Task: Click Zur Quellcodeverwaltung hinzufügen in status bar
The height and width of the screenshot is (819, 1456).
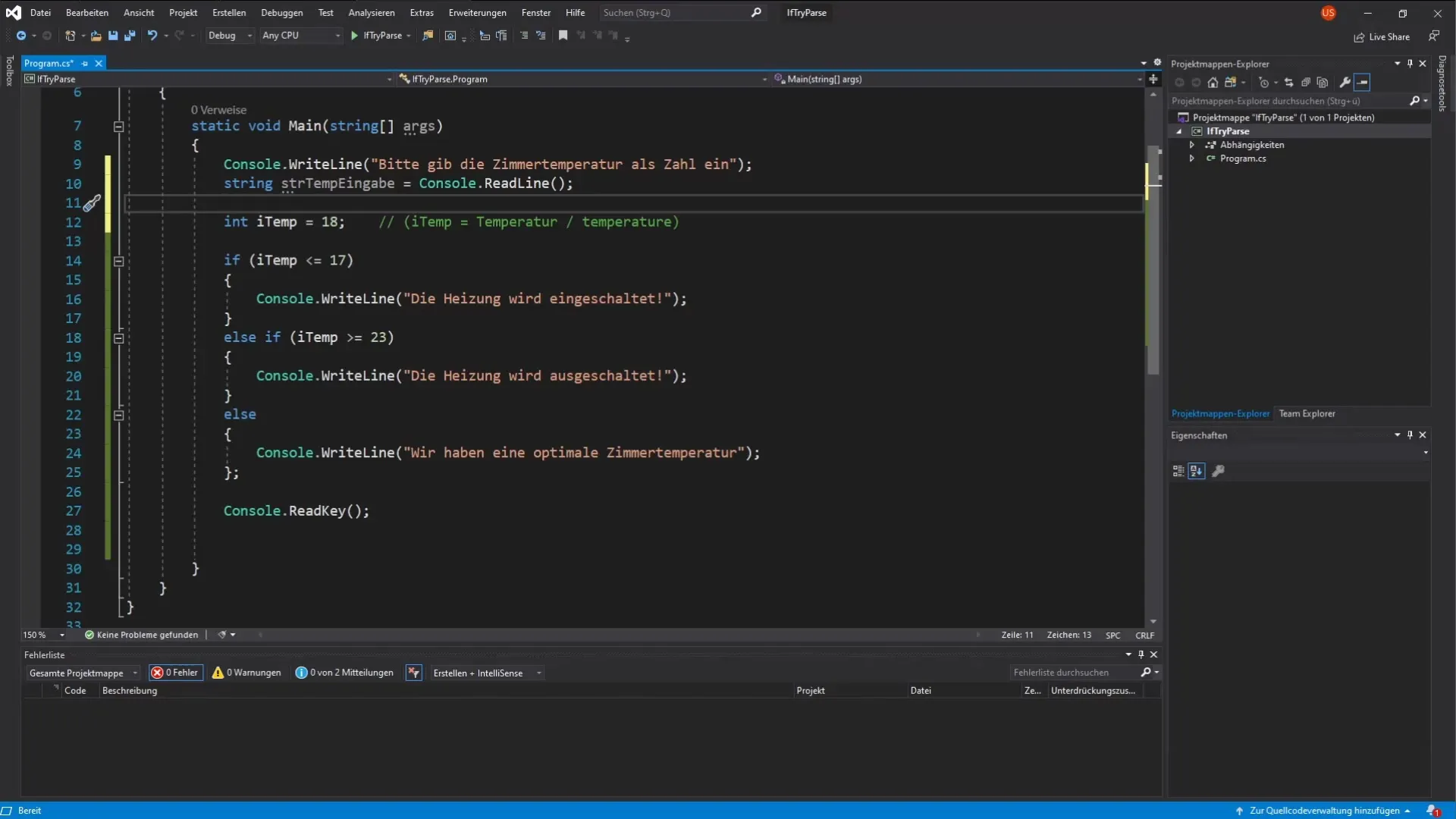Action: 1324,811
